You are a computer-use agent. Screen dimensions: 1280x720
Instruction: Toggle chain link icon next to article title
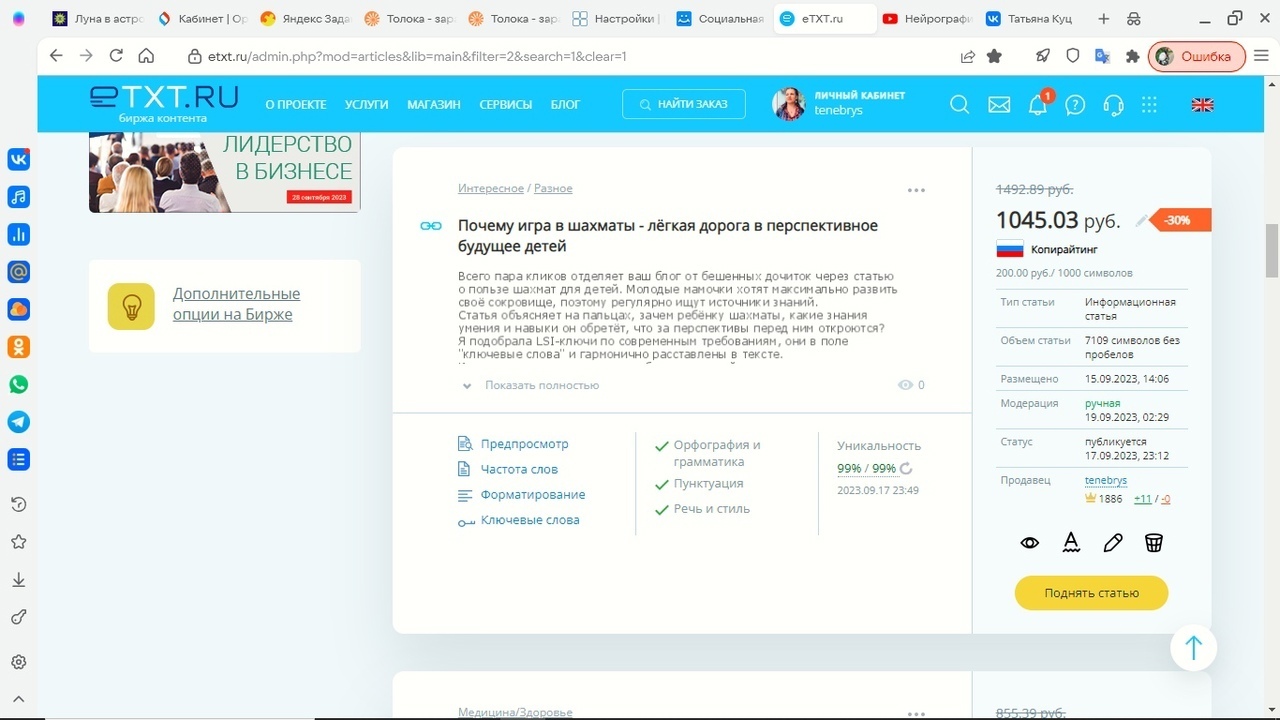point(429,225)
